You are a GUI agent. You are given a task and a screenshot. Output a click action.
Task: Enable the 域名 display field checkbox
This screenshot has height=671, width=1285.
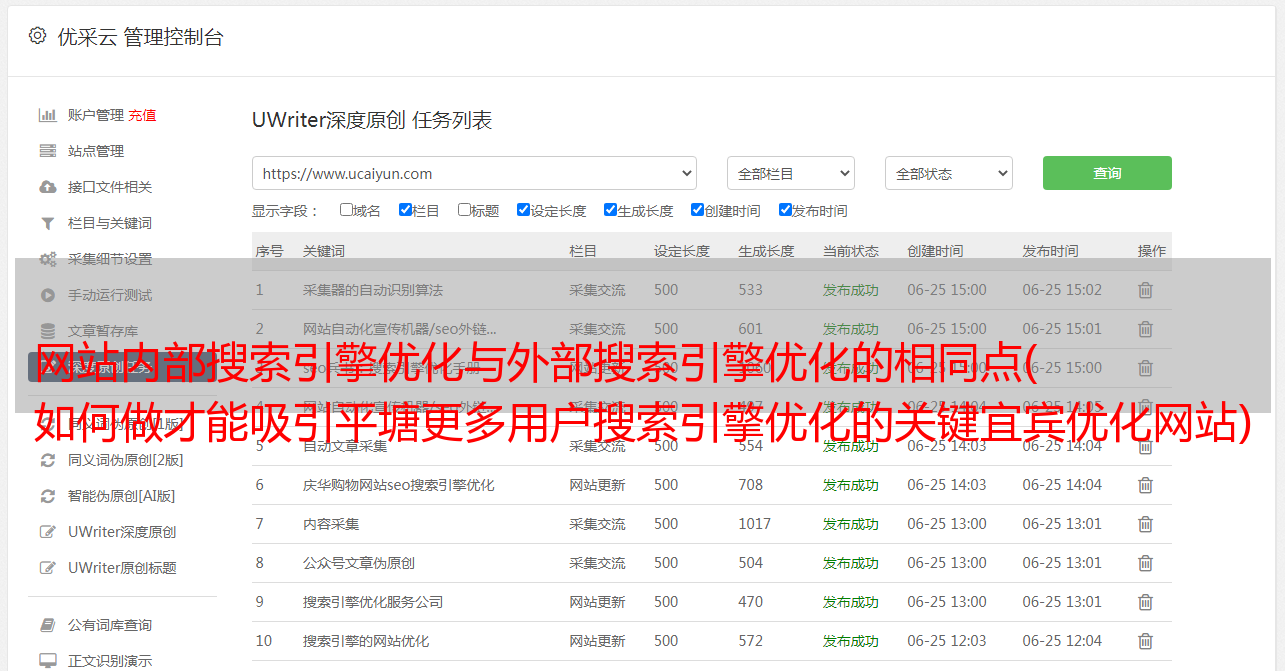346,210
